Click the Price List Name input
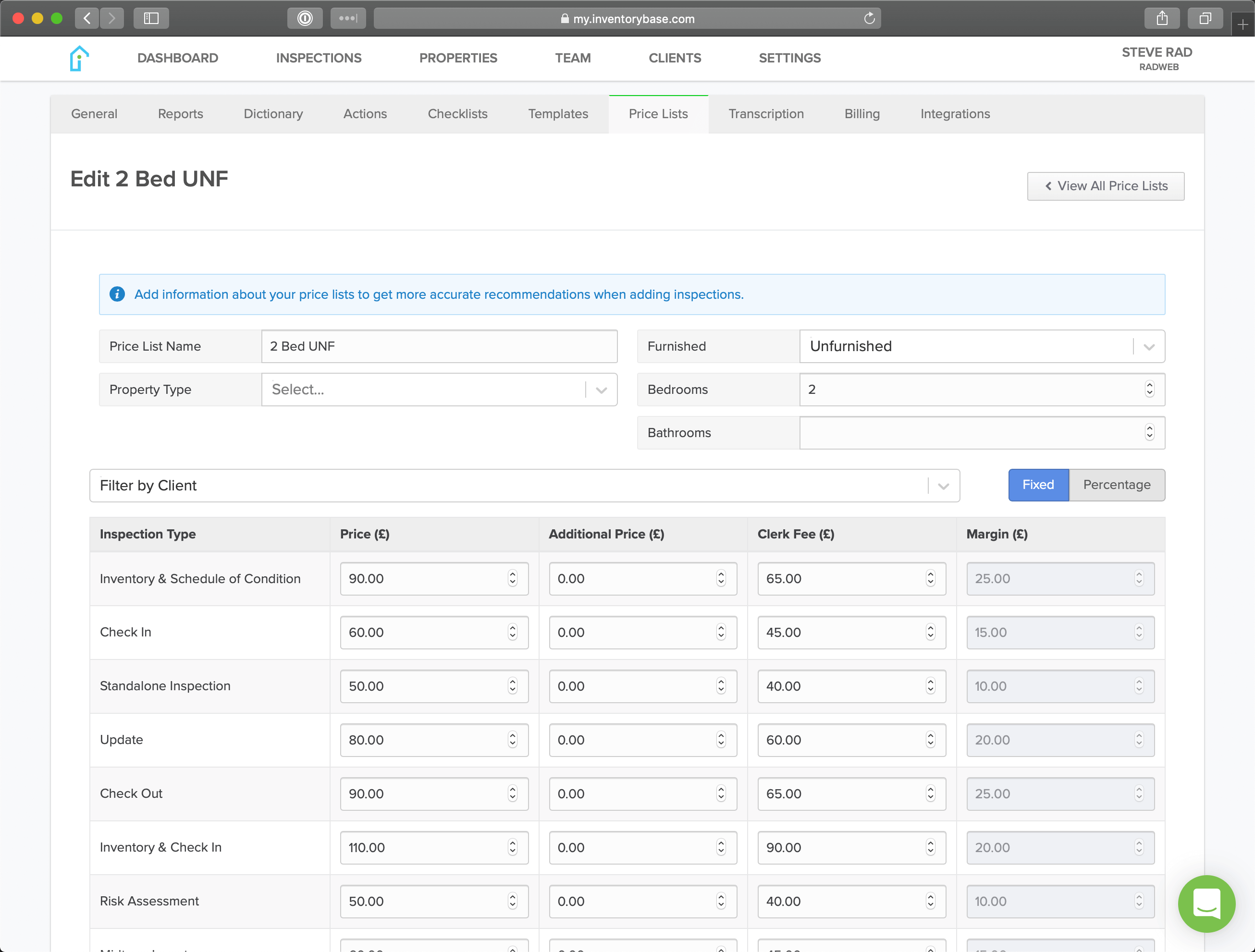The height and width of the screenshot is (952, 1255). 439,346
